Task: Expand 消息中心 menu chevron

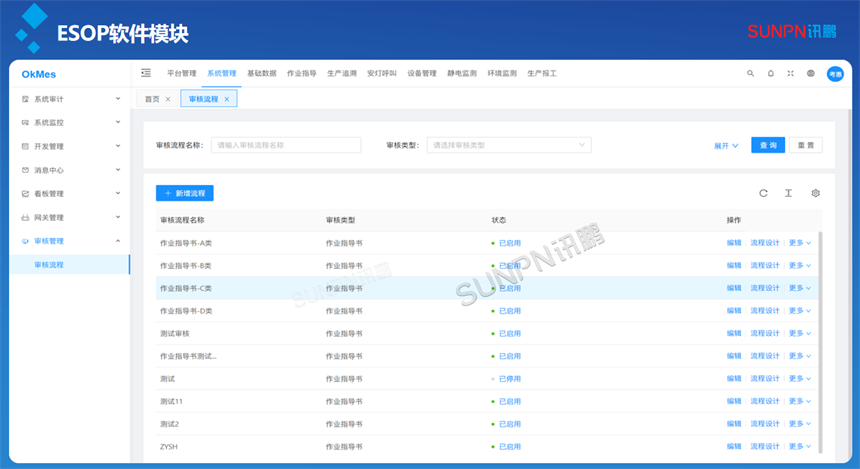Action: pos(118,169)
